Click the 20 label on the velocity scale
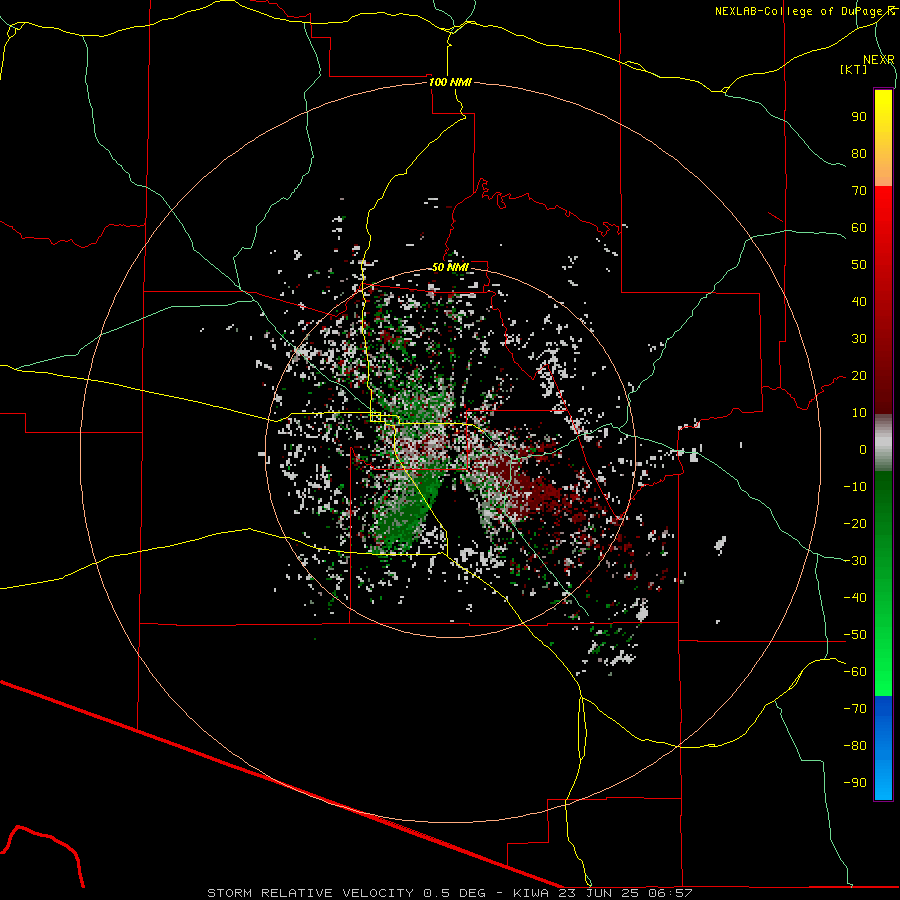The image size is (900, 900). pyautogui.click(x=859, y=376)
